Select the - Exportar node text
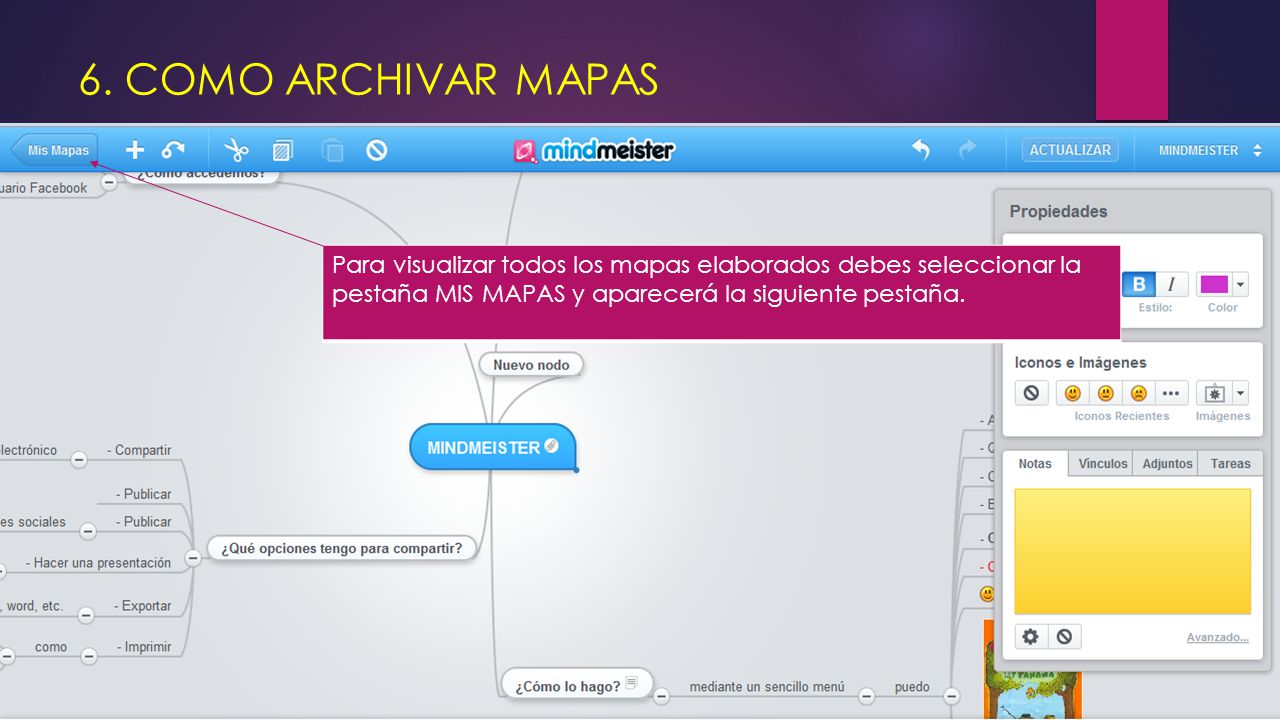The height and width of the screenshot is (720, 1280). pos(142,606)
